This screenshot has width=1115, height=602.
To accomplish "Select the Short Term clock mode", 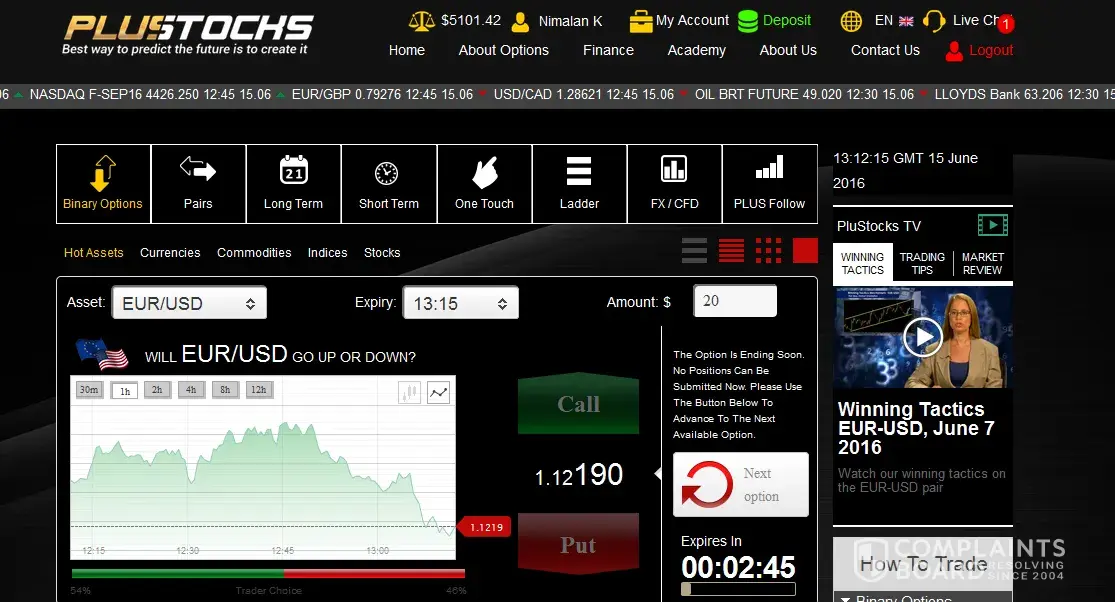I will [x=389, y=184].
